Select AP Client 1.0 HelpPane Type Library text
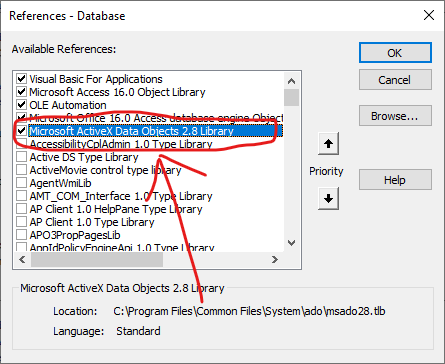The width and height of the screenshot is (445, 364). [x=116, y=209]
